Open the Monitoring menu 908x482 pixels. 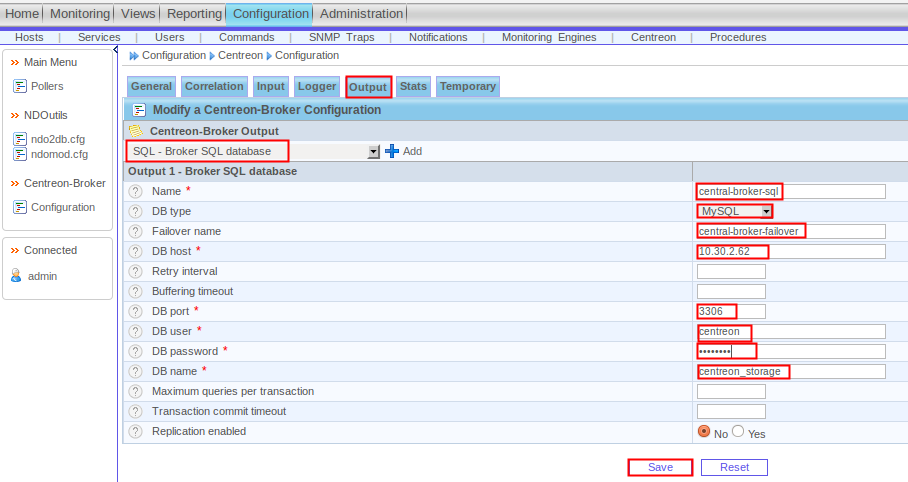[79, 14]
